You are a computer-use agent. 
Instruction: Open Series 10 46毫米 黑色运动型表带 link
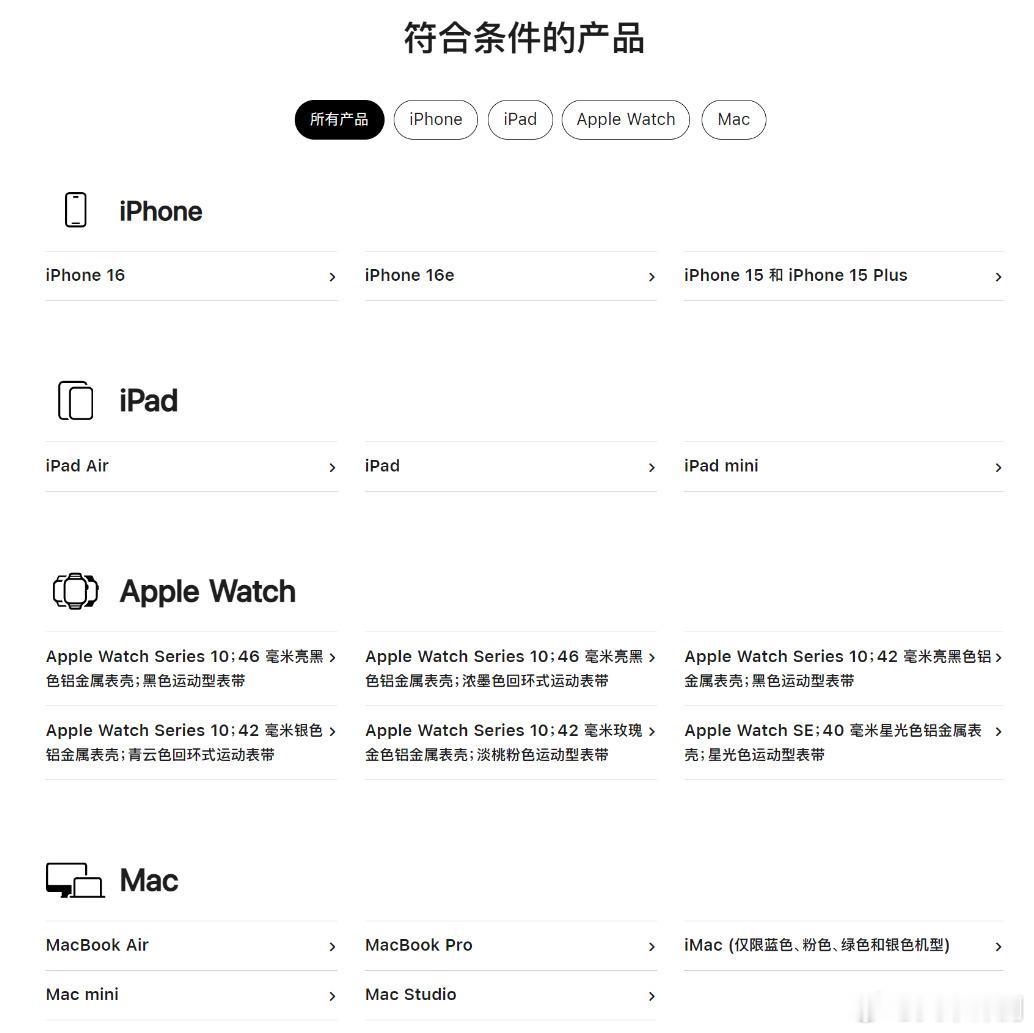coord(191,668)
